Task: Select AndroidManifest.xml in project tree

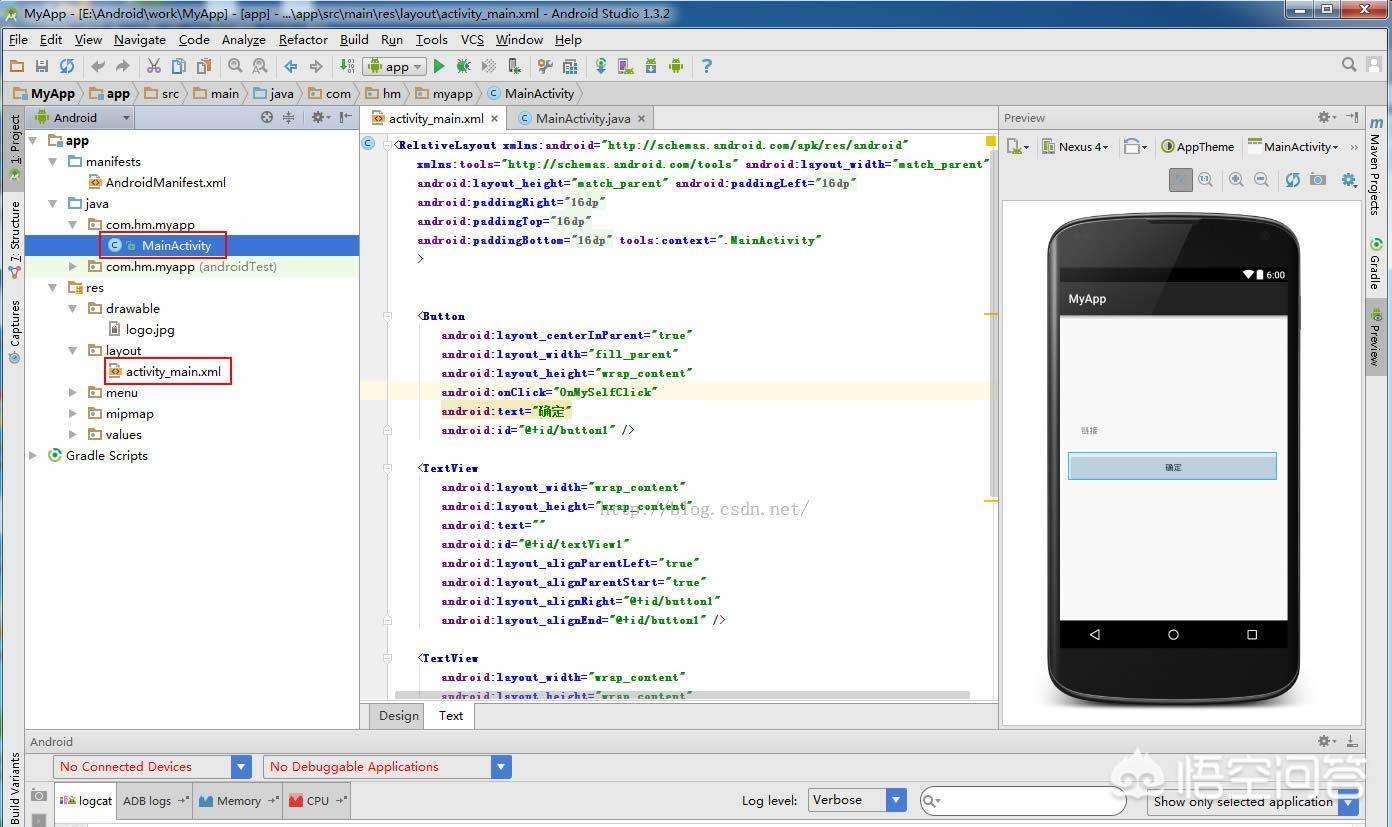Action: coord(158,182)
